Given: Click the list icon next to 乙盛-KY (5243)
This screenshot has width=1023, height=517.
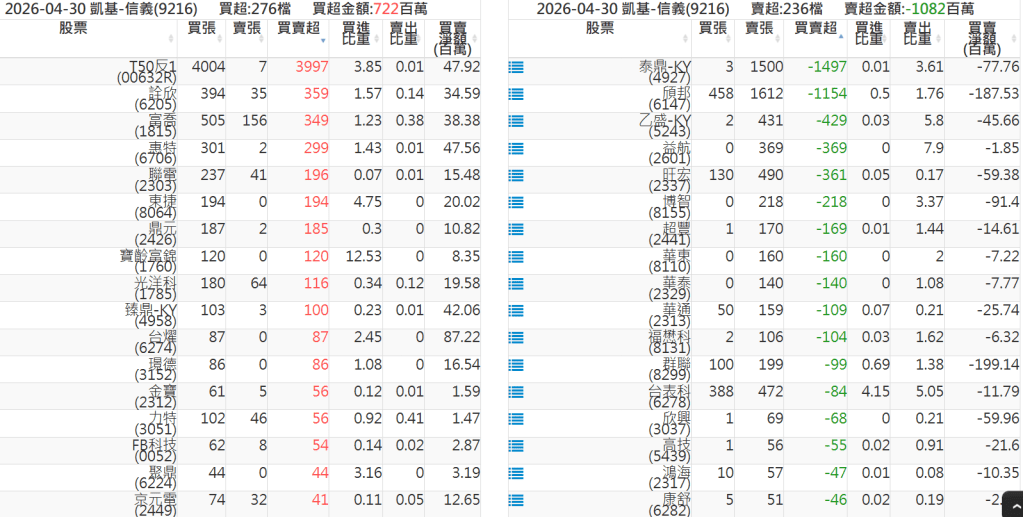Looking at the screenshot, I should 516,121.
